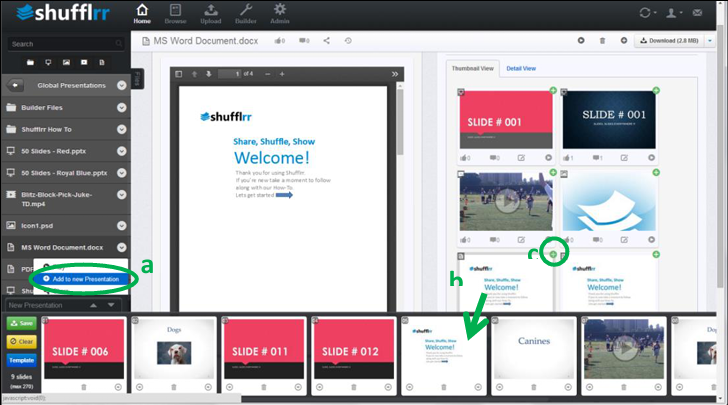728x405 pixels.
Task: Click the page number field in viewer
Action: click(x=230, y=74)
